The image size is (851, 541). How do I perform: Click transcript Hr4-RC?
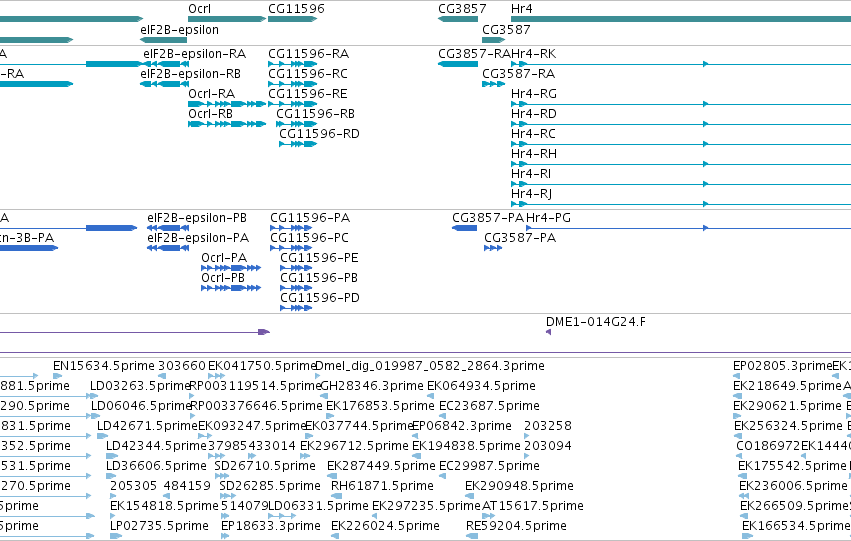pyautogui.click(x=533, y=134)
